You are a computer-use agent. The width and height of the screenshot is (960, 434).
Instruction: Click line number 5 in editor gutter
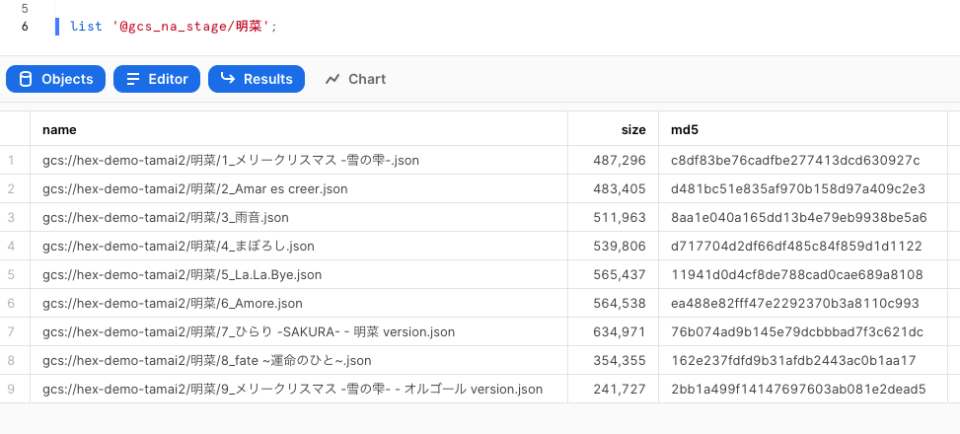click(24, 9)
